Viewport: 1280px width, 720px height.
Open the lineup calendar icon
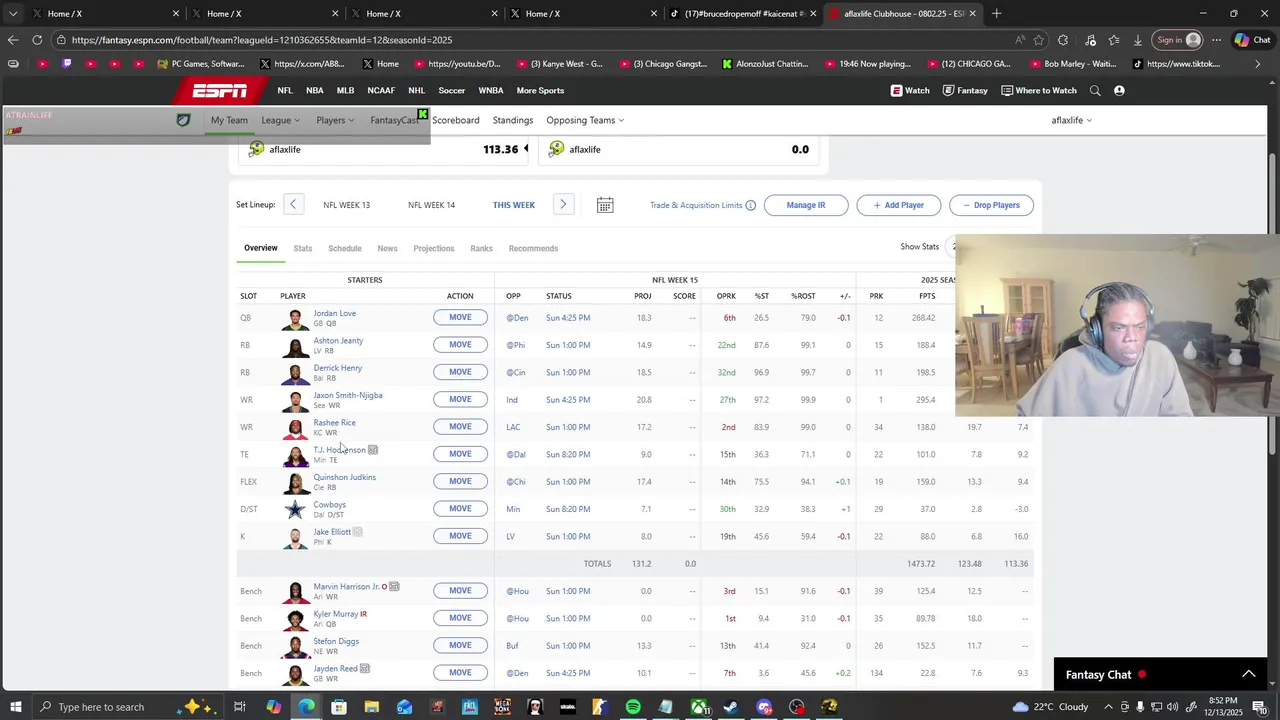point(605,205)
